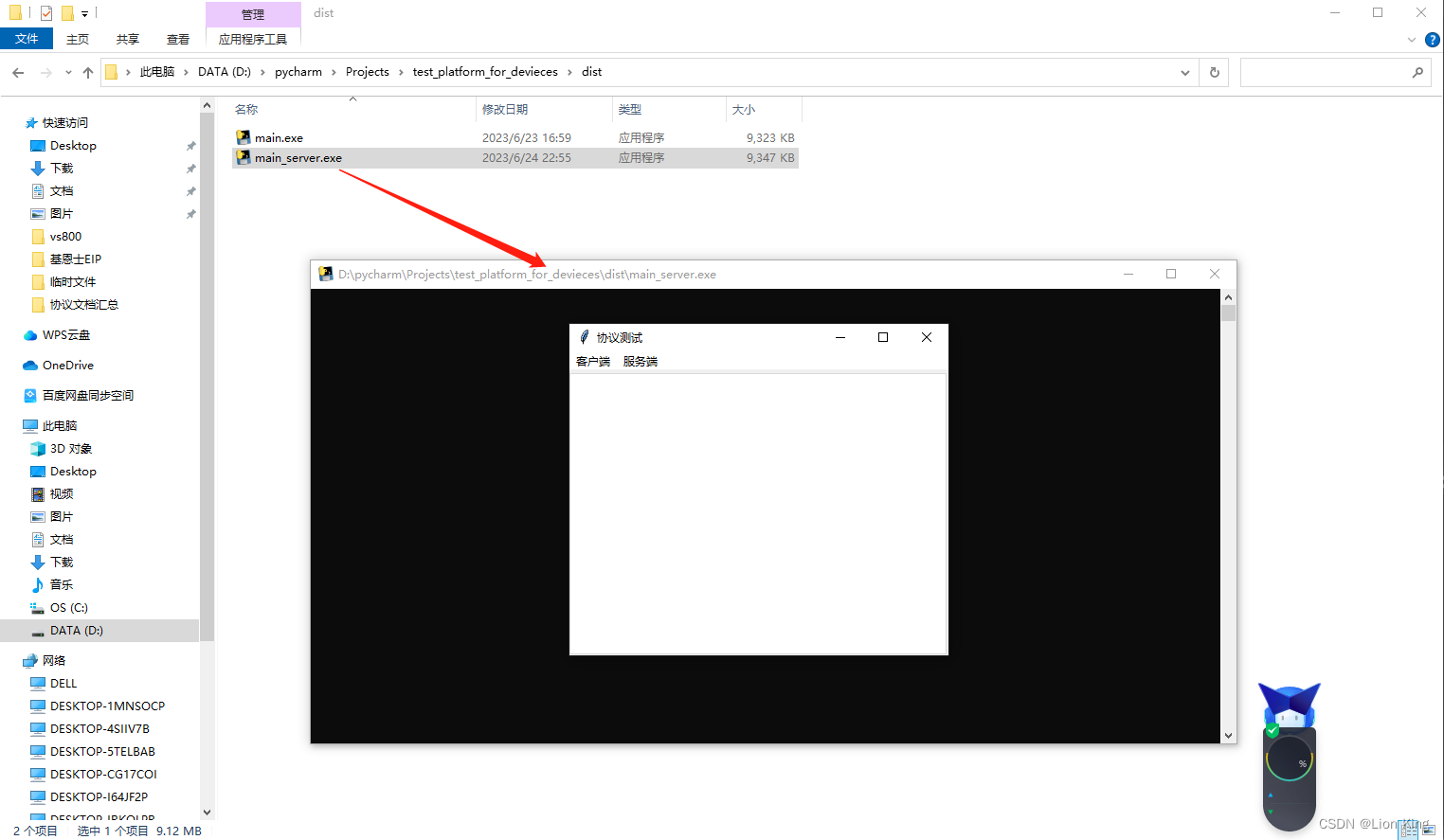Image resolution: width=1444 pixels, height=840 pixels.
Task: Click the 3D 对象 icon
Action: pyautogui.click(x=38, y=449)
